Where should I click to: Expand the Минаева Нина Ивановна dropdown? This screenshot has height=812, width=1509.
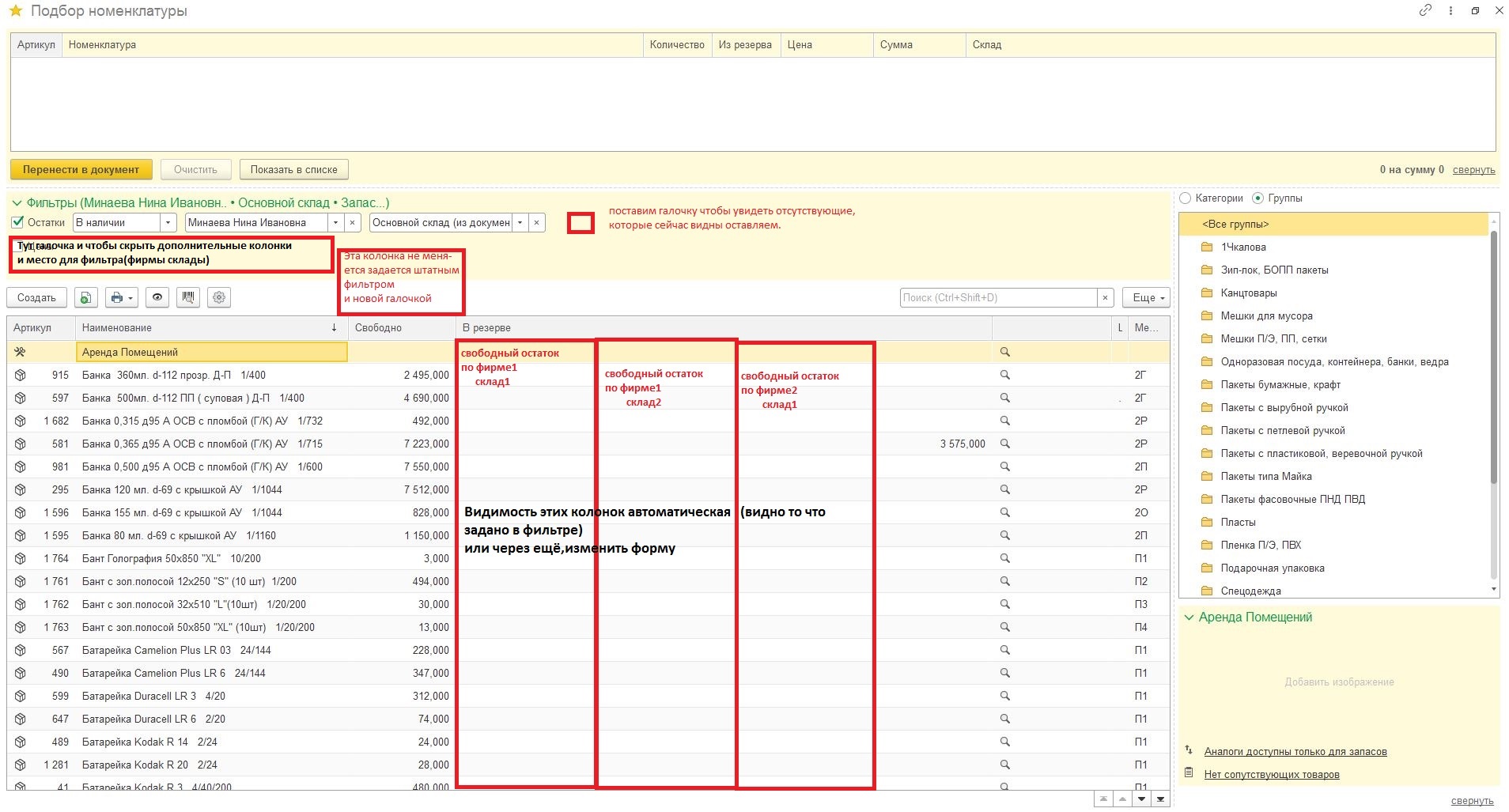(x=335, y=223)
